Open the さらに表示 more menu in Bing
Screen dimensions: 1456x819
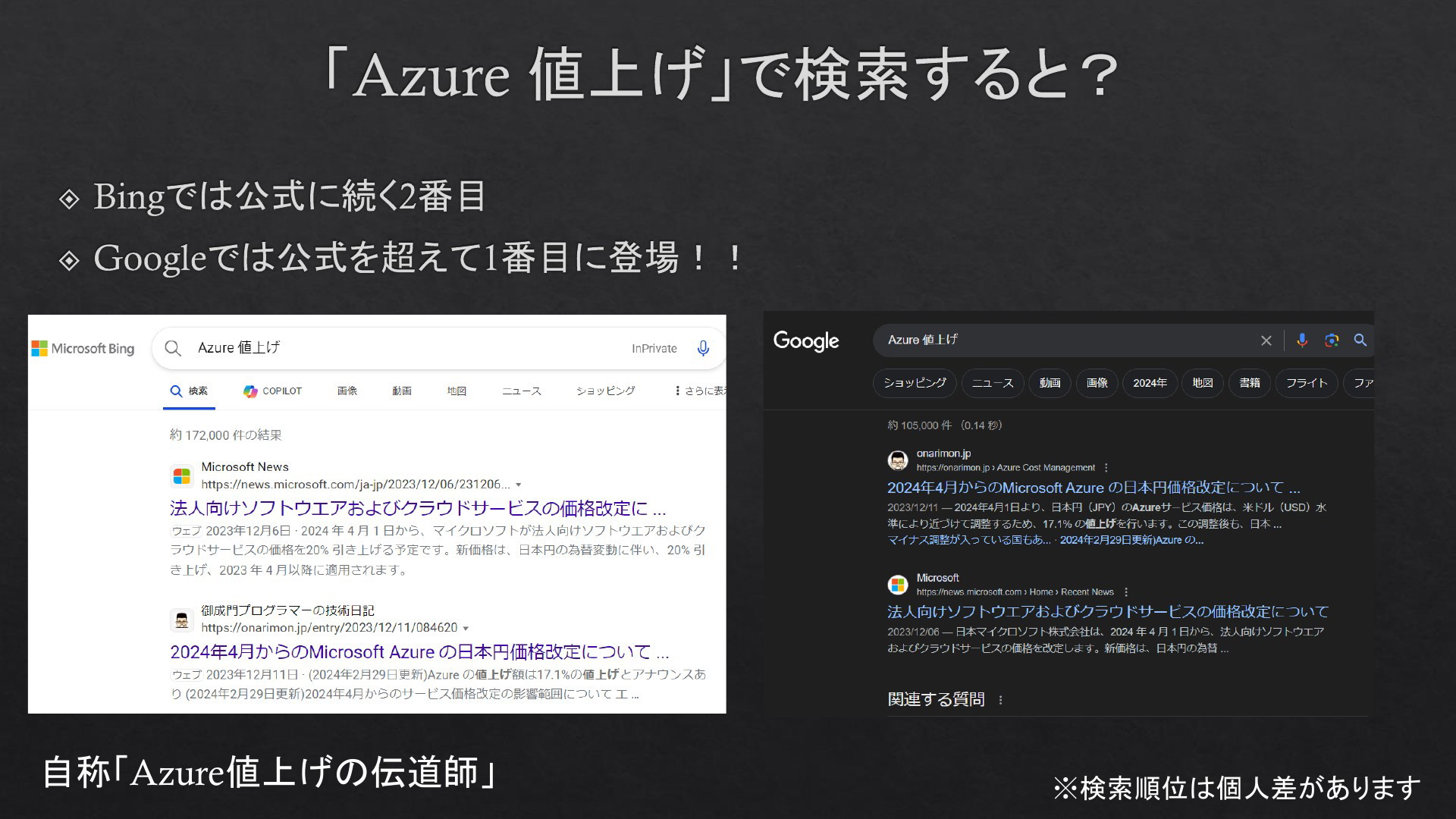point(700,391)
